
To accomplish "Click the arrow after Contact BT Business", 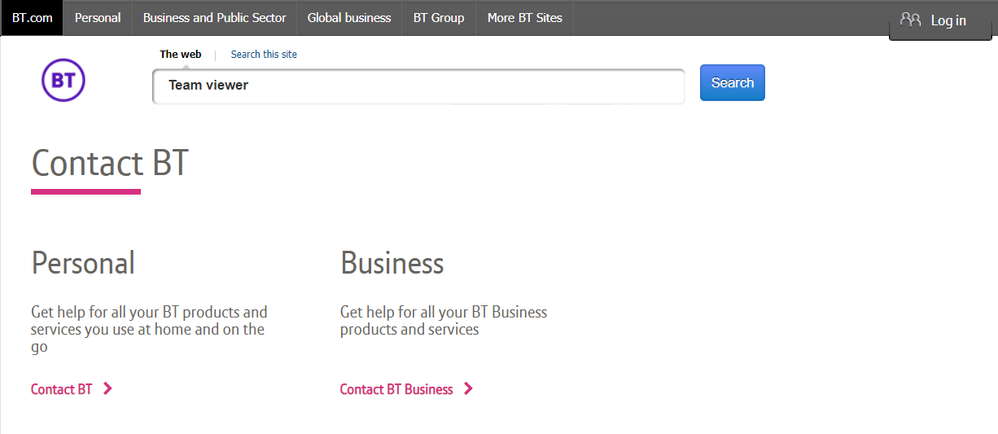I will pyautogui.click(x=468, y=389).
